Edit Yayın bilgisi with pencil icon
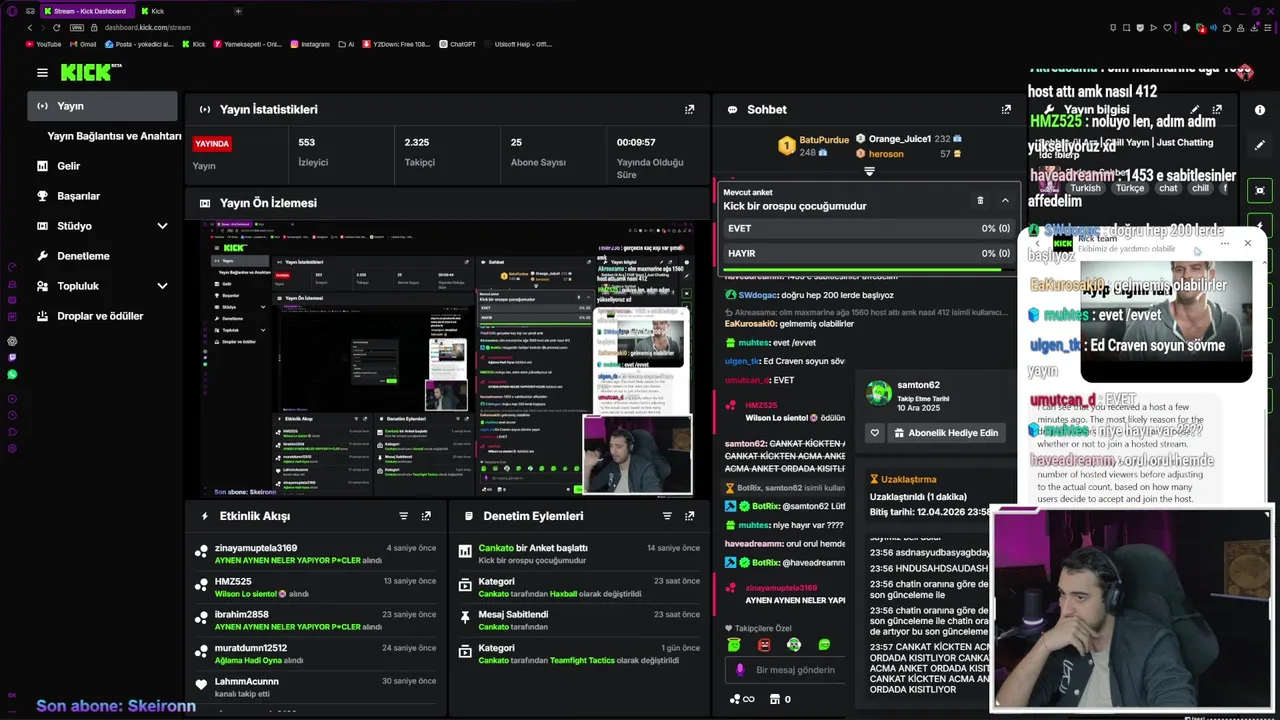 (x=1195, y=109)
